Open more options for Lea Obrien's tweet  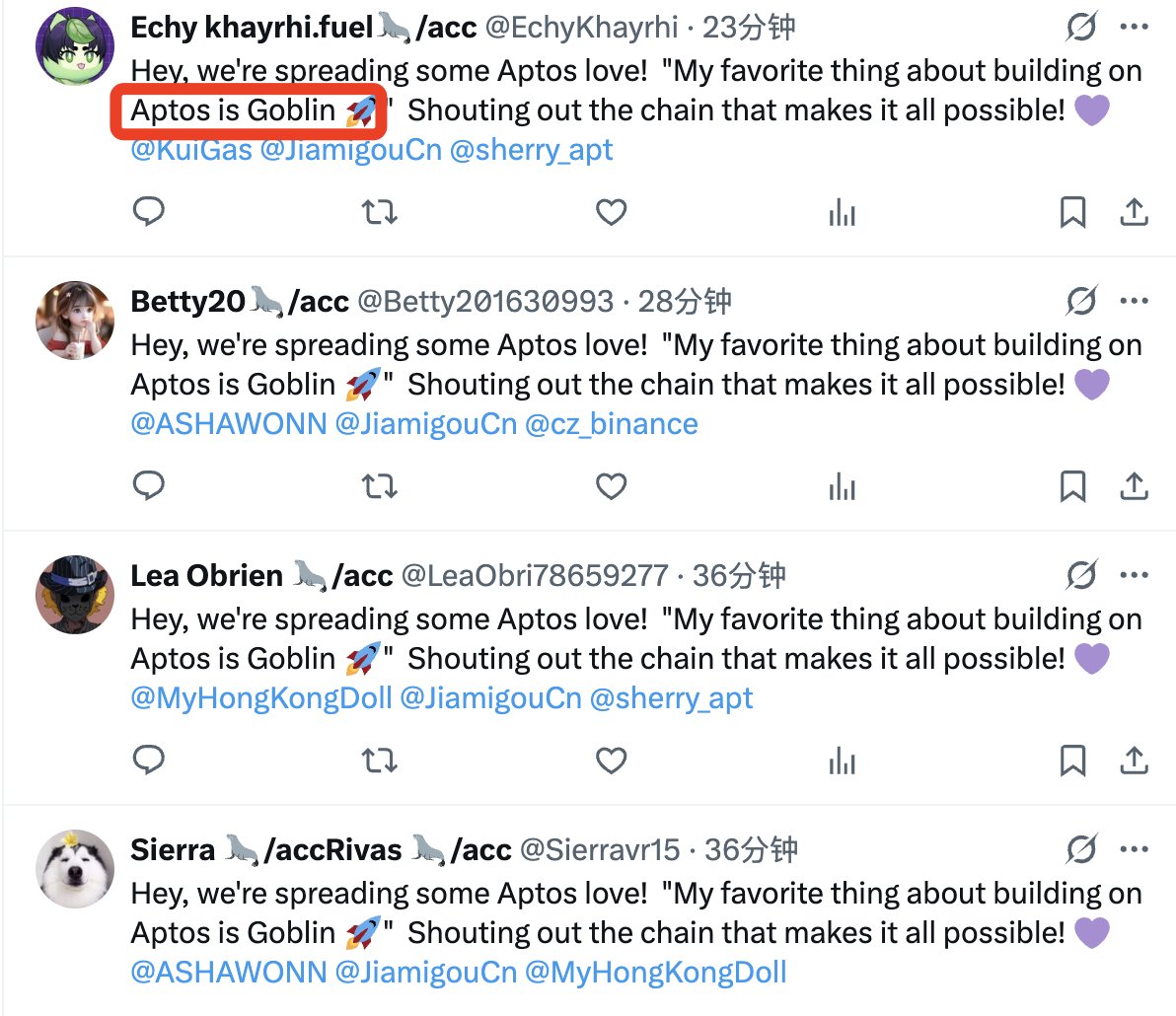(1135, 575)
